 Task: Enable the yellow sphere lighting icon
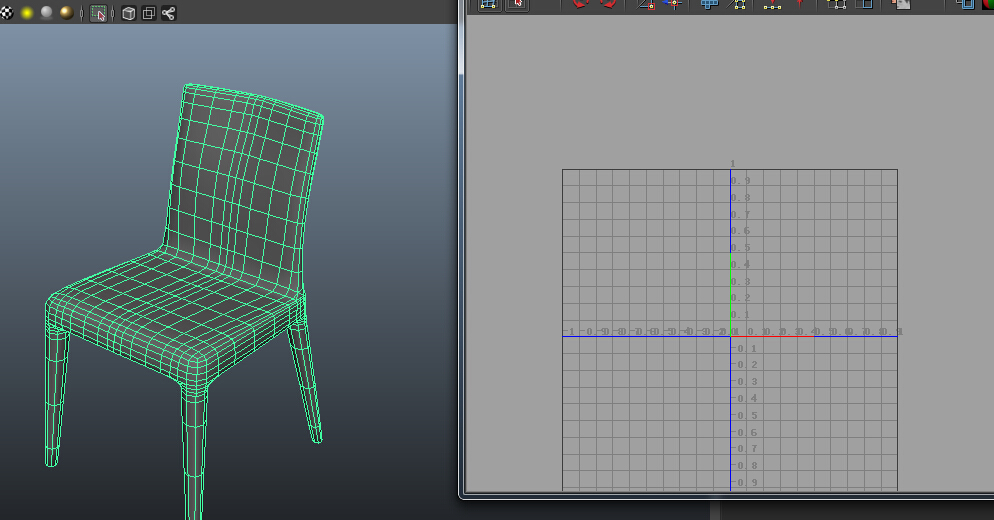pos(27,13)
